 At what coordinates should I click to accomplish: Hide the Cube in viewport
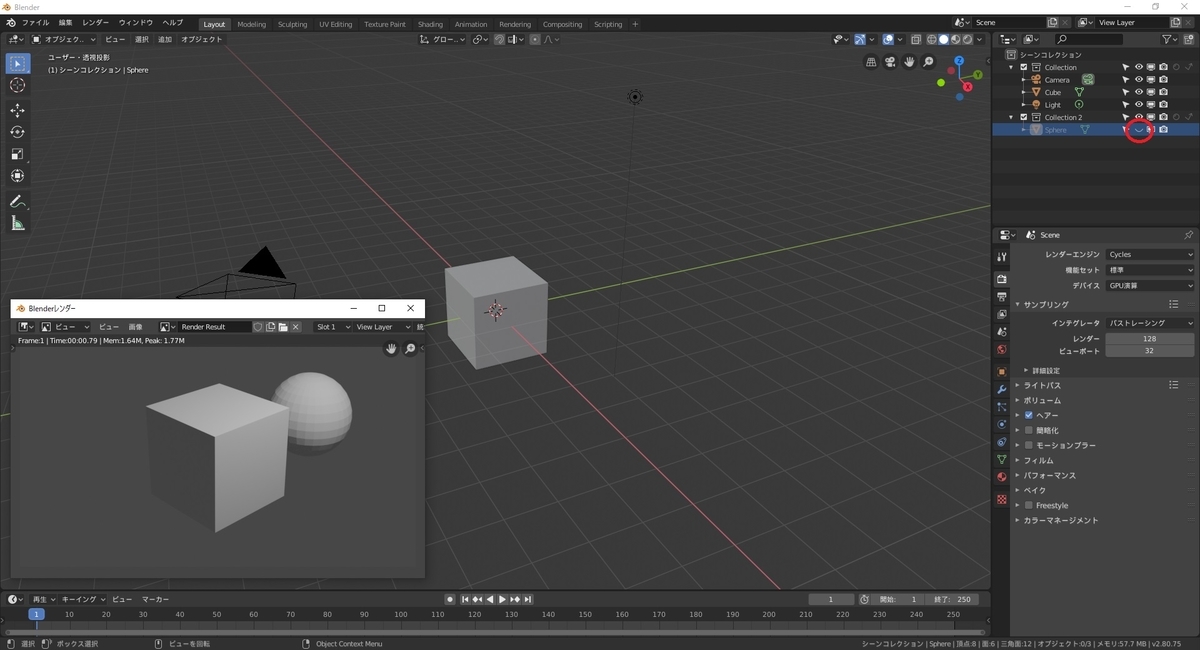(x=1139, y=92)
